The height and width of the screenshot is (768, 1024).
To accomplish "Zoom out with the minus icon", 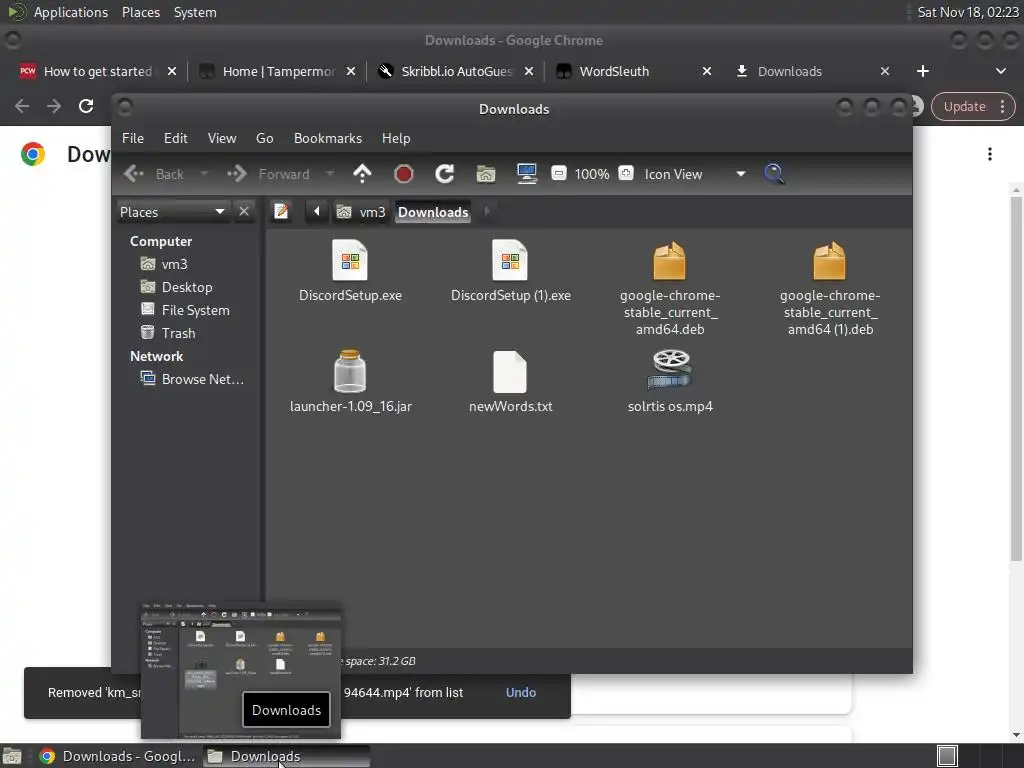I will 558,173.
